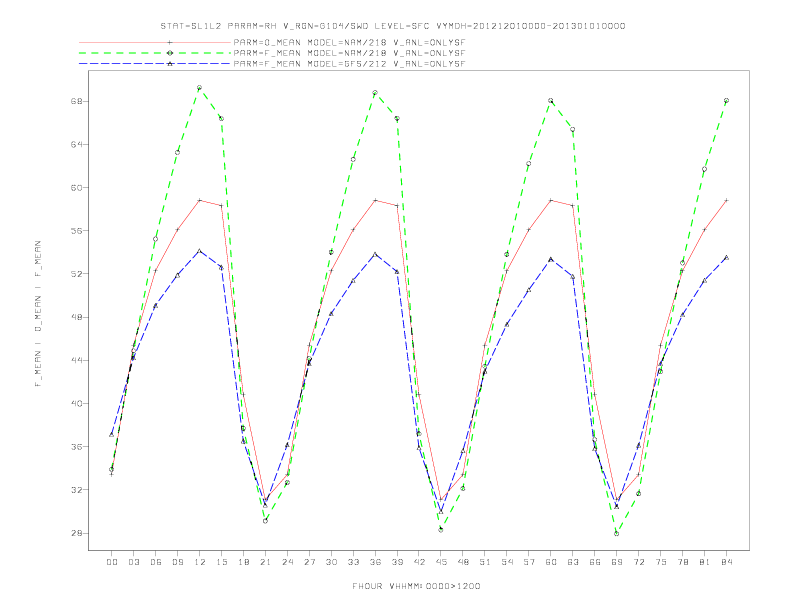Click x-axis forecast hour label 45
This screenshot has width=792, height=612.
coord(441,562)
